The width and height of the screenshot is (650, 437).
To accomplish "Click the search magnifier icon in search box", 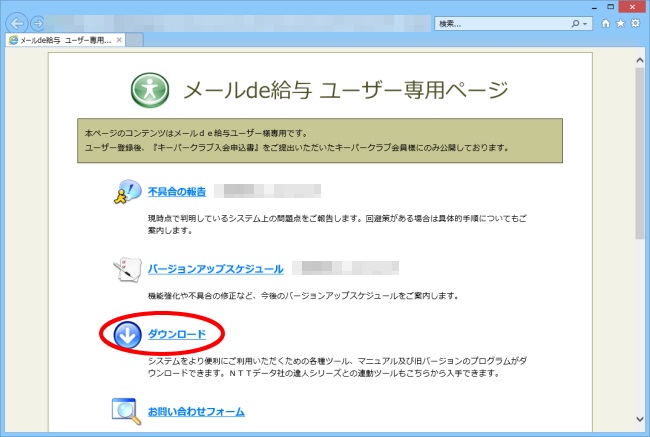I will pos(575,24).
